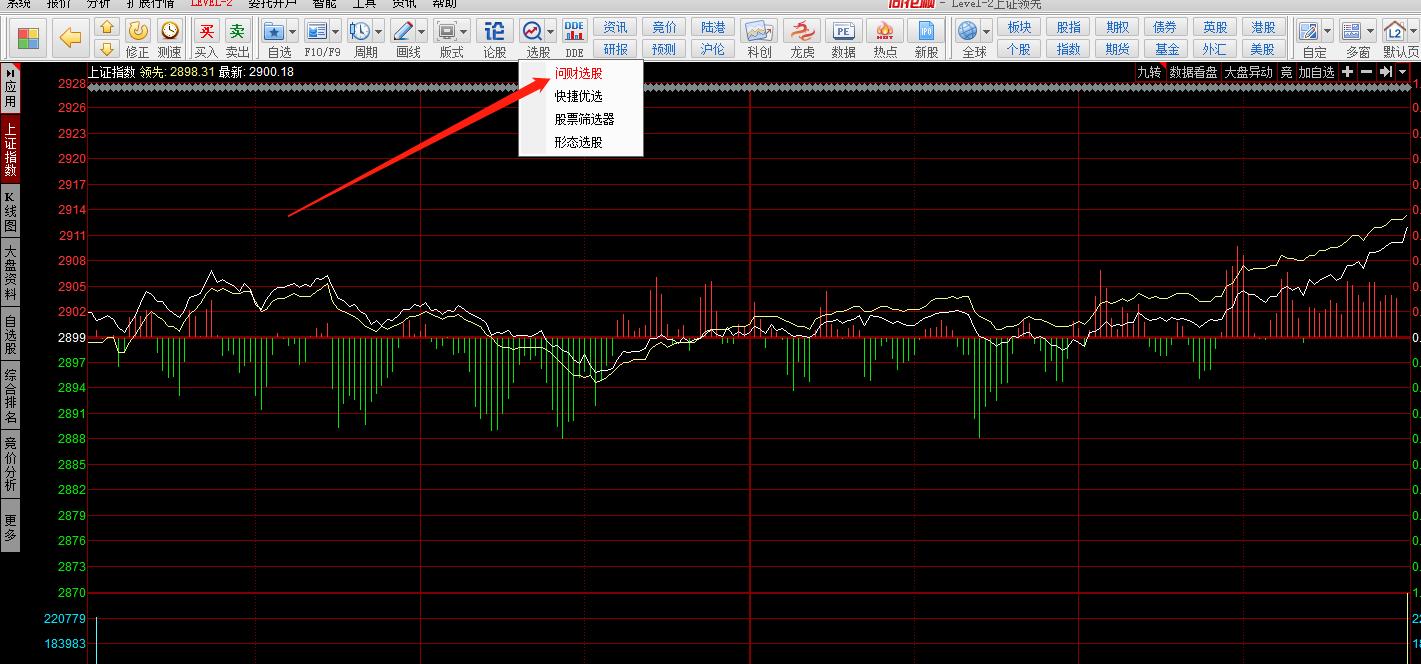Switch to the K线图 side tab
1421x664 pixels.
coord(10,211)
